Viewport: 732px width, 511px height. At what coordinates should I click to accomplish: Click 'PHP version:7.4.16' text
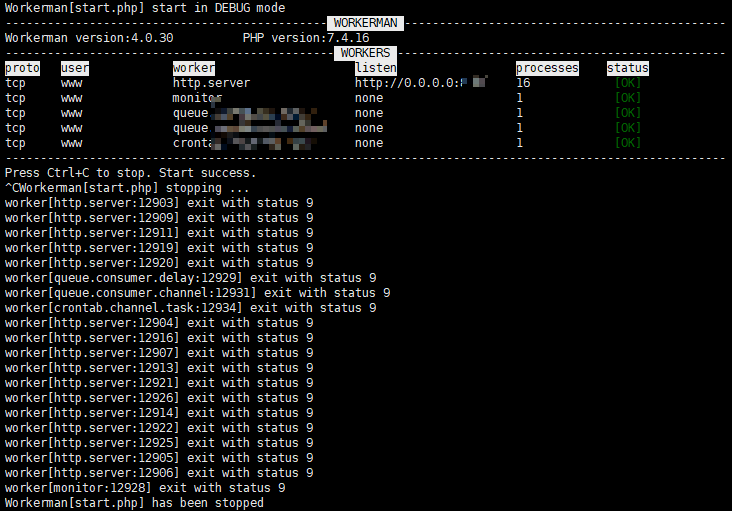click(x=306, y=38)
